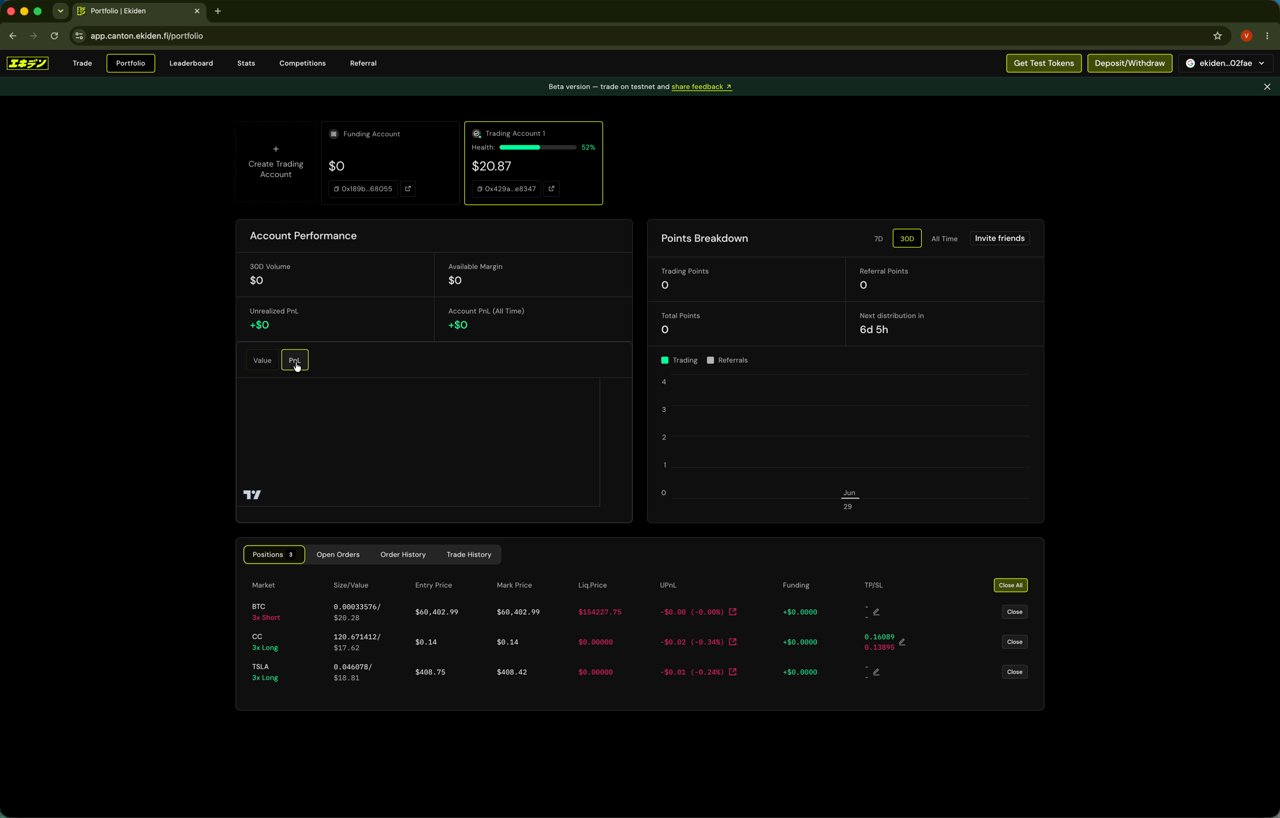Close the CC long position
Viewport: 1280px width, 818px height.
point(1014,642)
